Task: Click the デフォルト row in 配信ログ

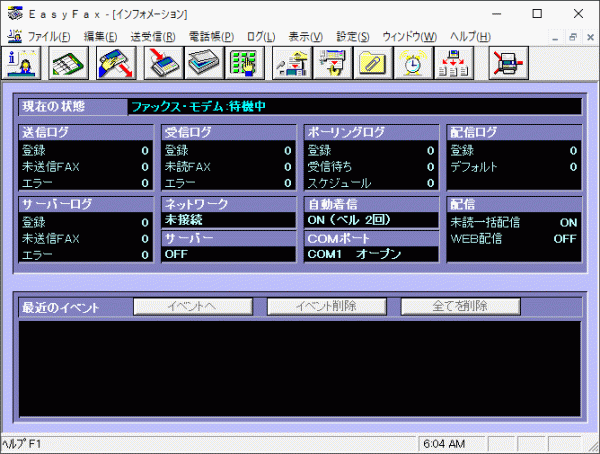Action: (x=514, y=167)
